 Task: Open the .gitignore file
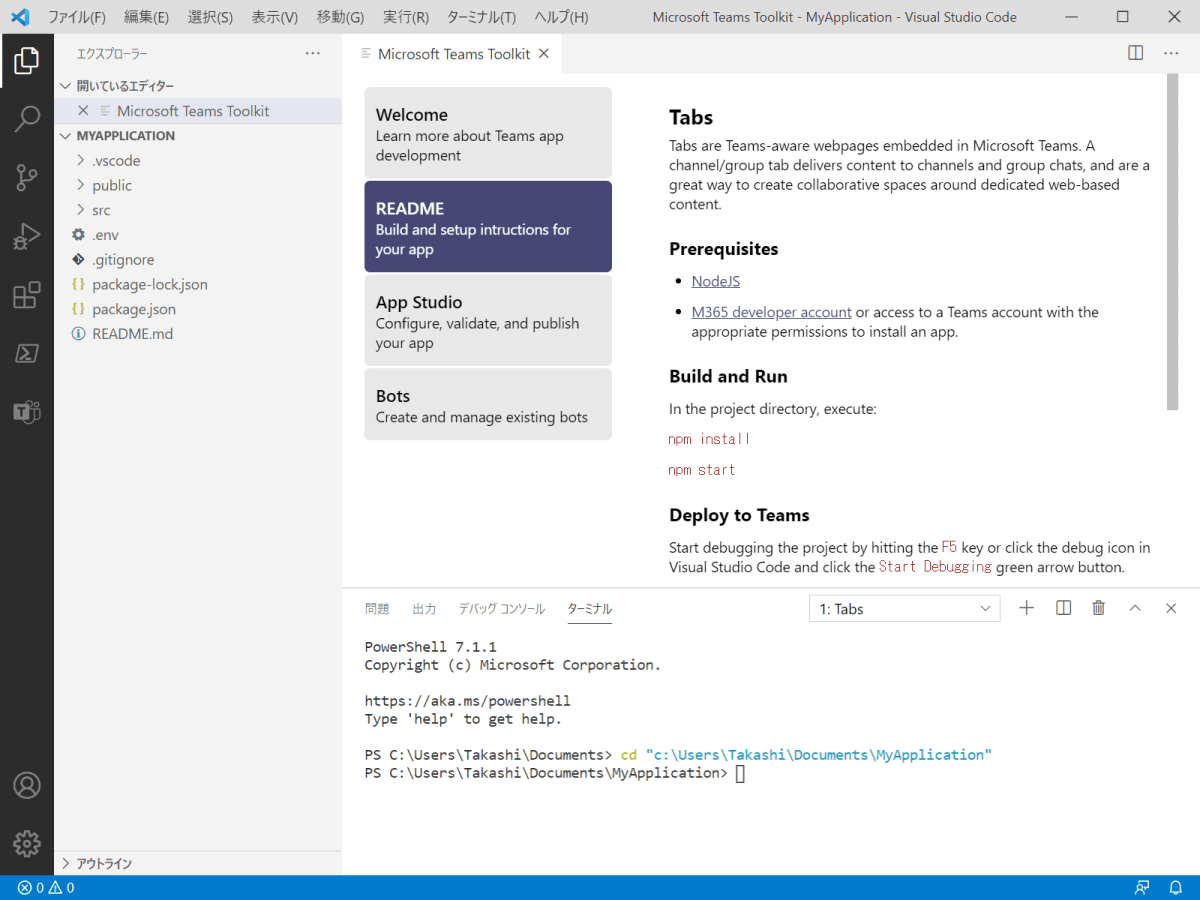(x=198, y=260)
